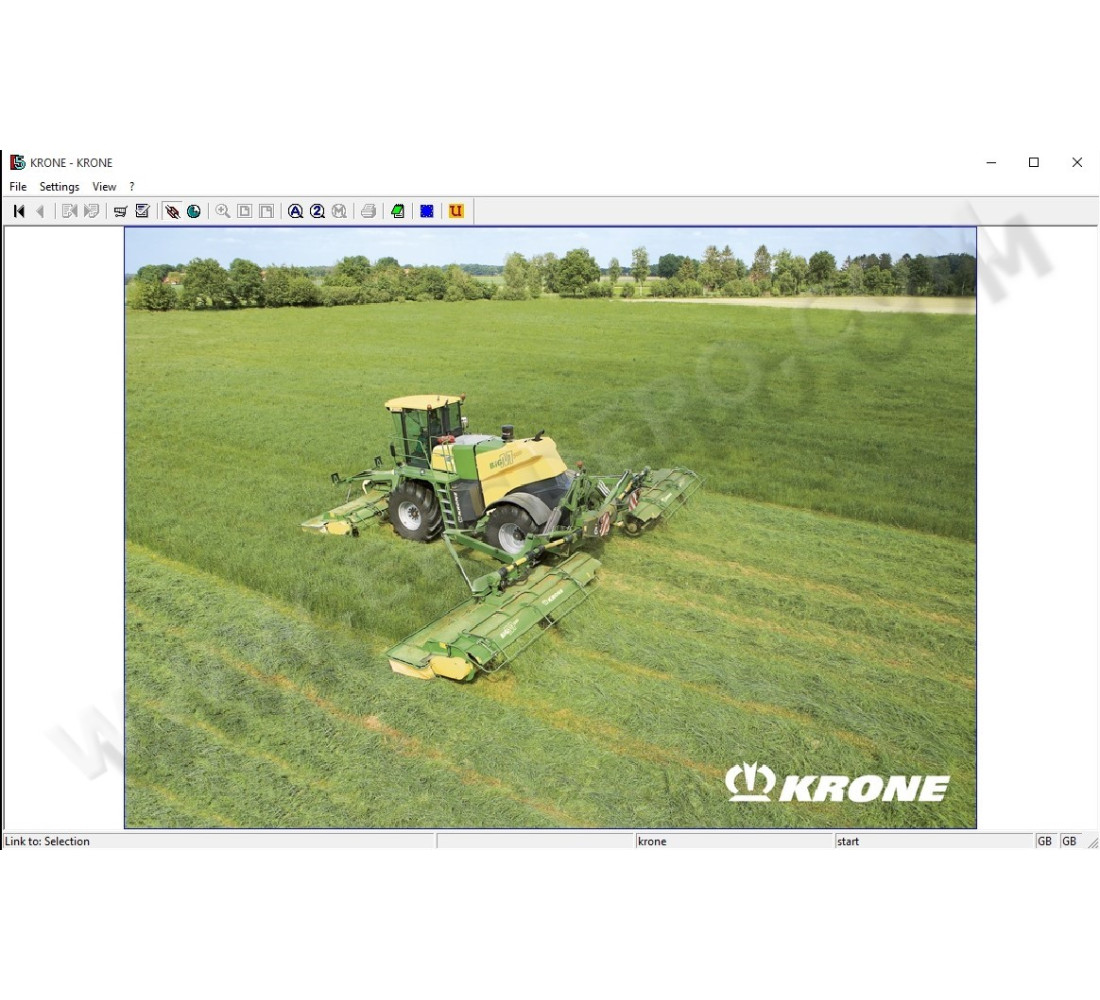Click the yellow U icon on the toolbar
This screenshot has width=1100, height=1000.
tap(455, 210)
